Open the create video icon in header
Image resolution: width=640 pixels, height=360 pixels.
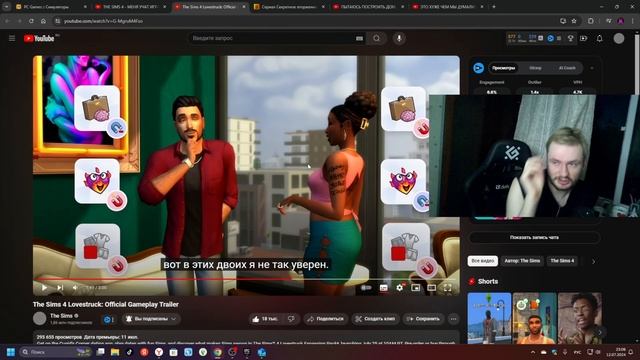click(584, 38)
